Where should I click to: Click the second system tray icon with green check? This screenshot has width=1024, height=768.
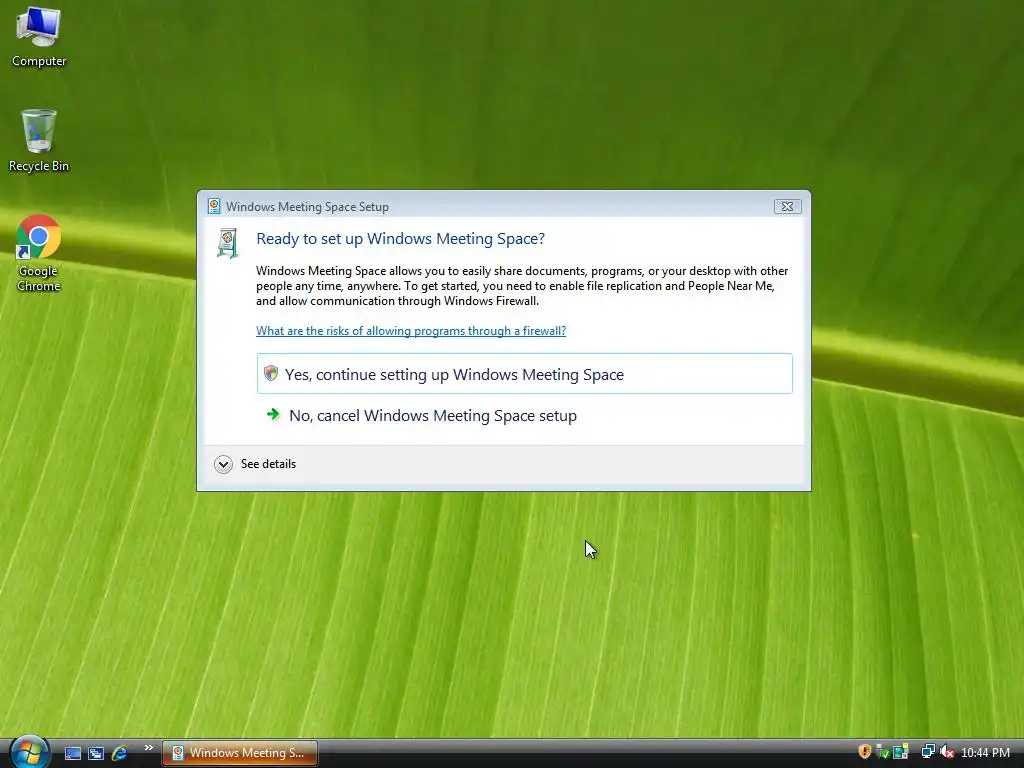[x=882, y=752]
